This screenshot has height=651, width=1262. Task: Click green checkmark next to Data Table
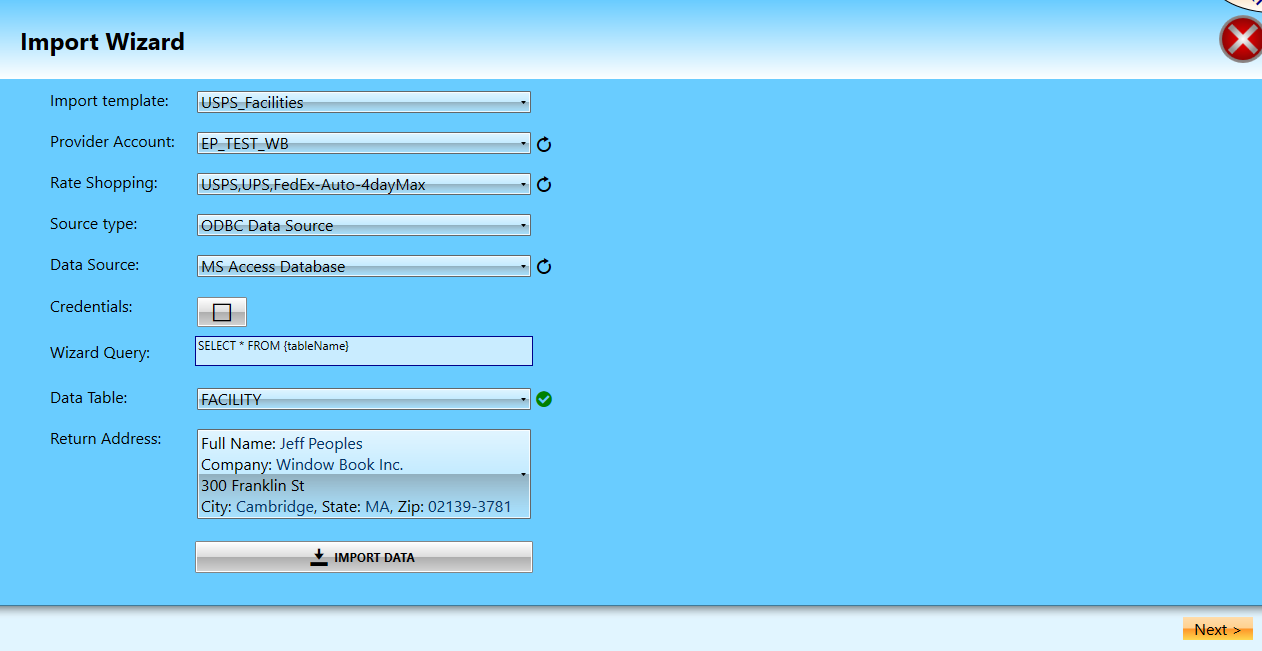(x=544, y=399)
